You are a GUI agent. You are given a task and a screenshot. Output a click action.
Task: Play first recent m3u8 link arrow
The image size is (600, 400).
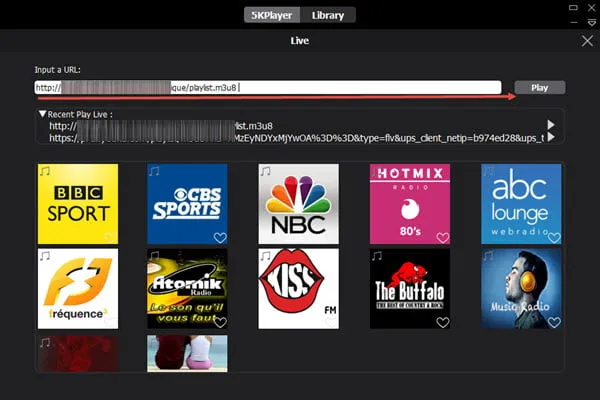[x=550, y=126]
